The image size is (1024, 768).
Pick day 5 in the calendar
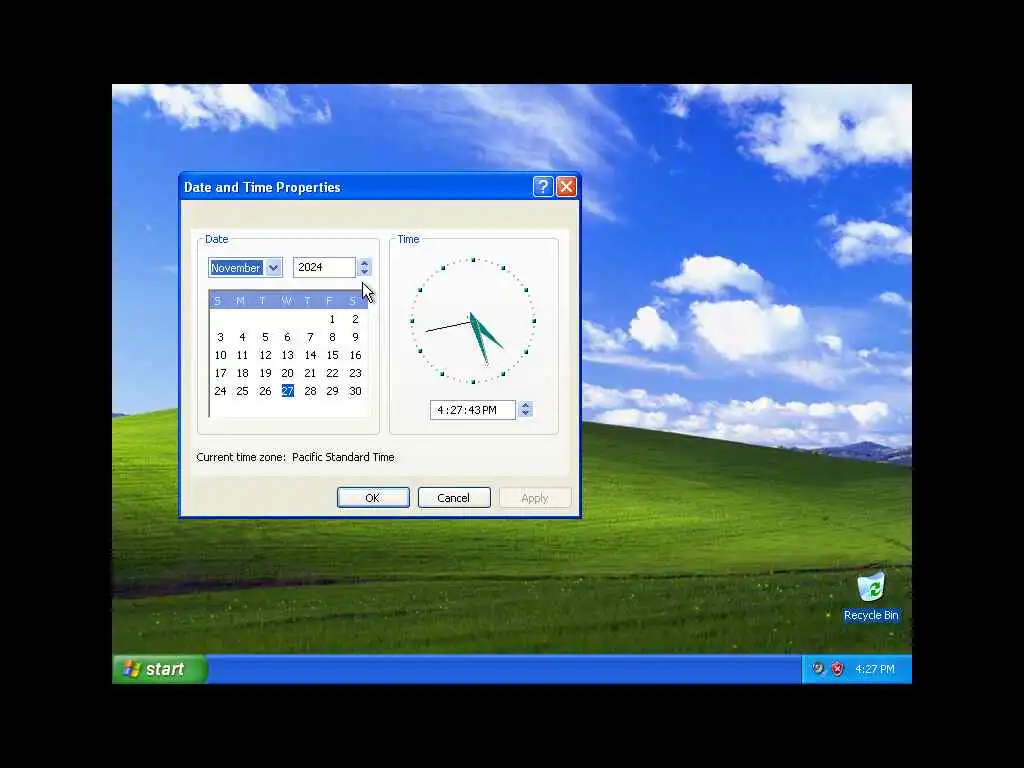[265, 337]
